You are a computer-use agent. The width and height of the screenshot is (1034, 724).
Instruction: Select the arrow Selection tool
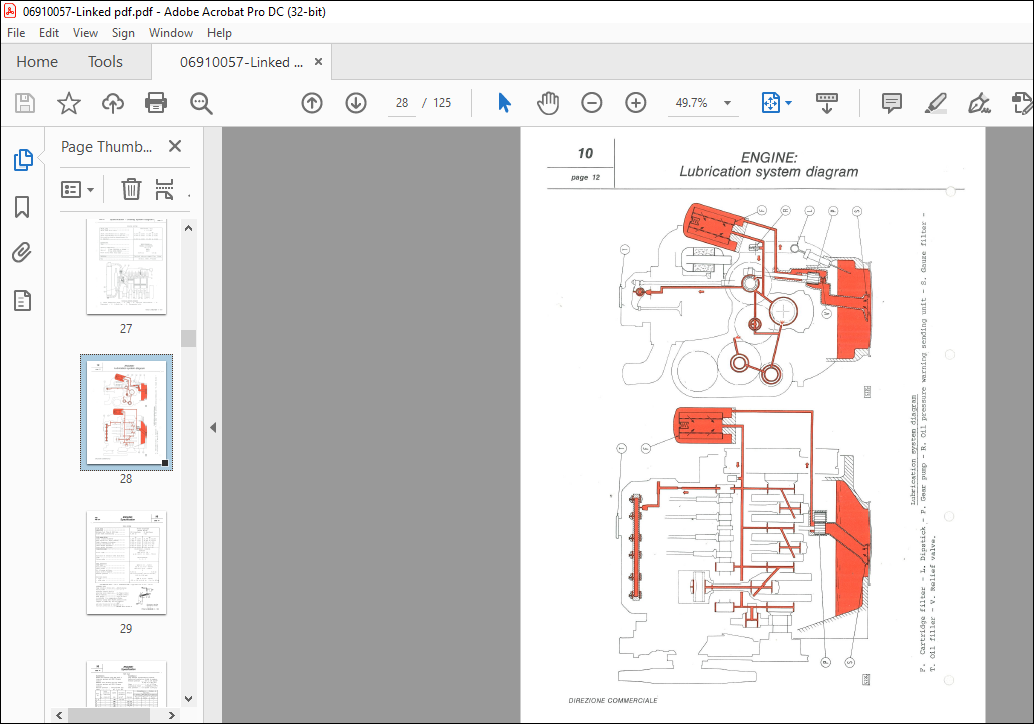click(x=504, y=103)
